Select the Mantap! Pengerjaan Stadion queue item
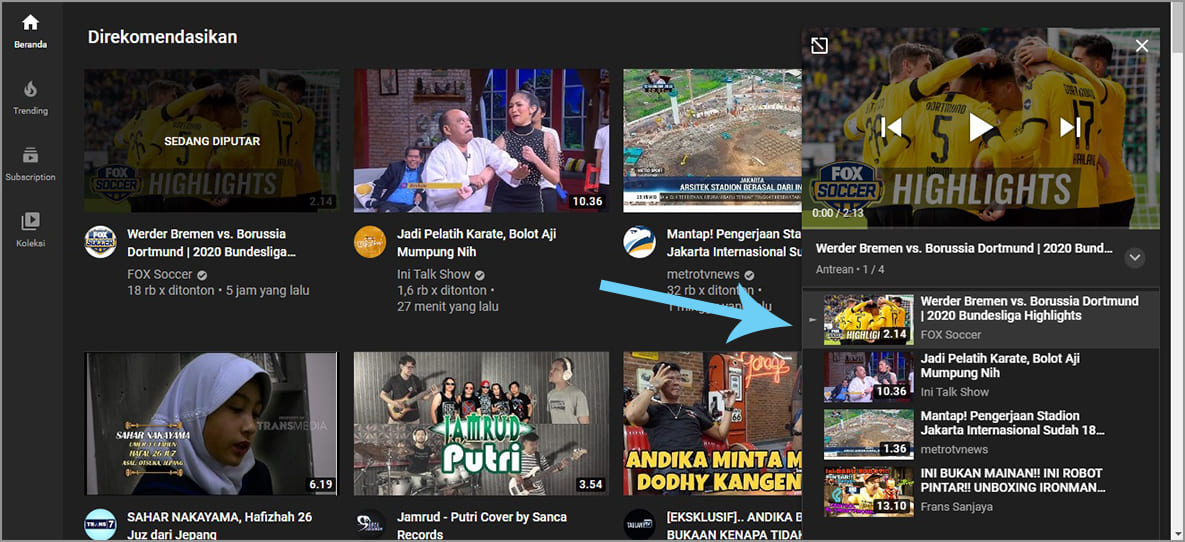This screenshot has height=542, width=1185. click(x=981, y=435)
